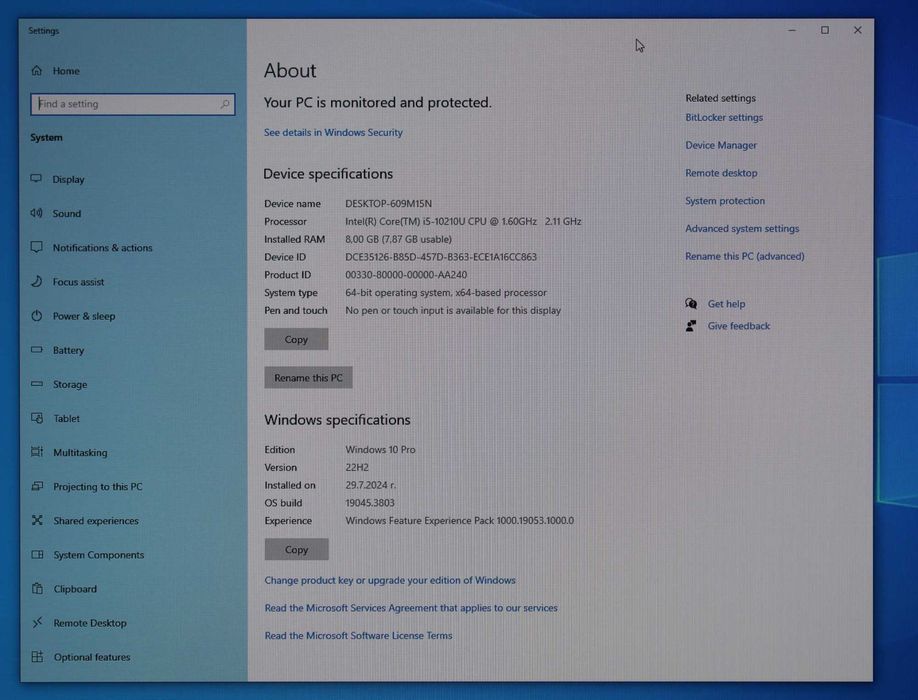Viewport: 918px width, 700px height.
Task: Click the OS build 19045.3803 value
Action: [x=370, y=503]
